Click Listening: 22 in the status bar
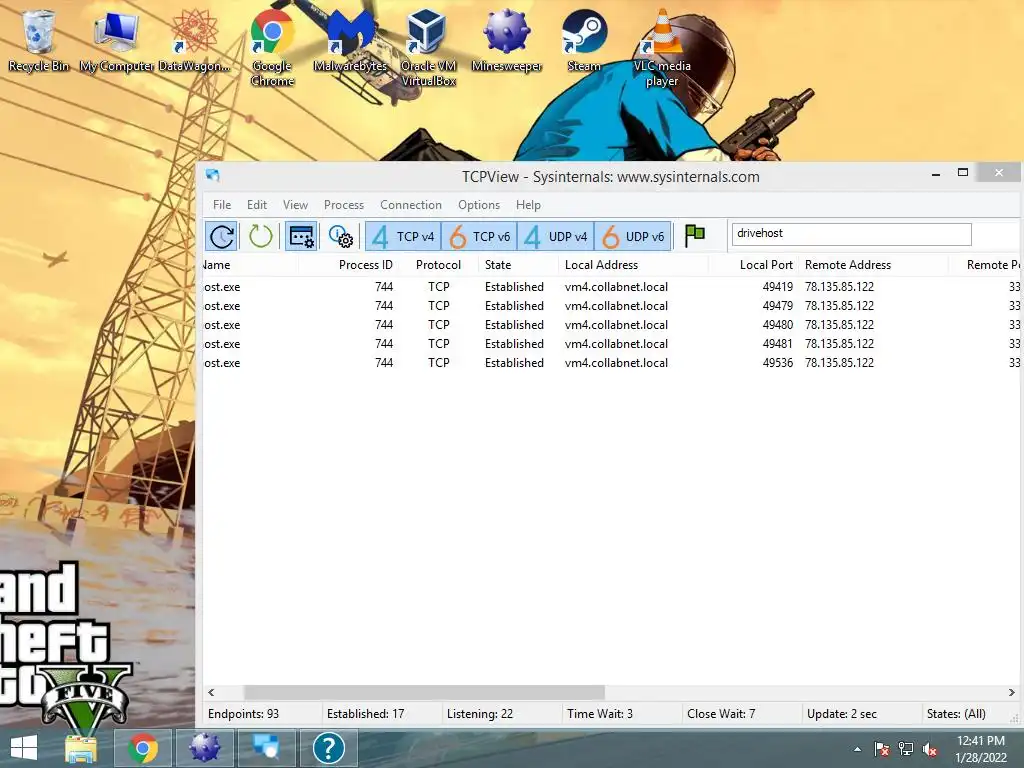 (x=480, y=714)
